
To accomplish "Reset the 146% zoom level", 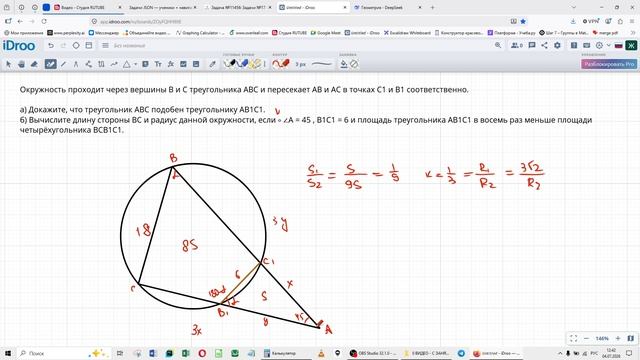I will (602, 339).
